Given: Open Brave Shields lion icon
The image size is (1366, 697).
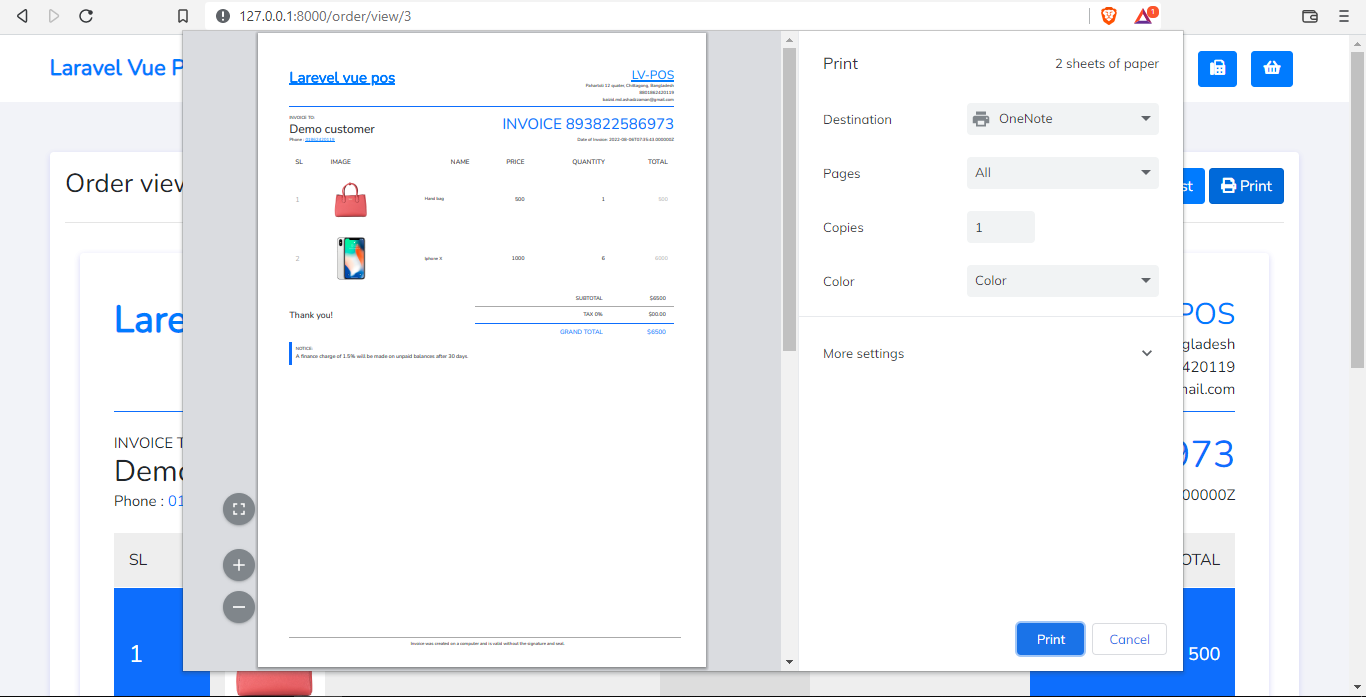Looking at the screenshot, I should coord(1108,16).
